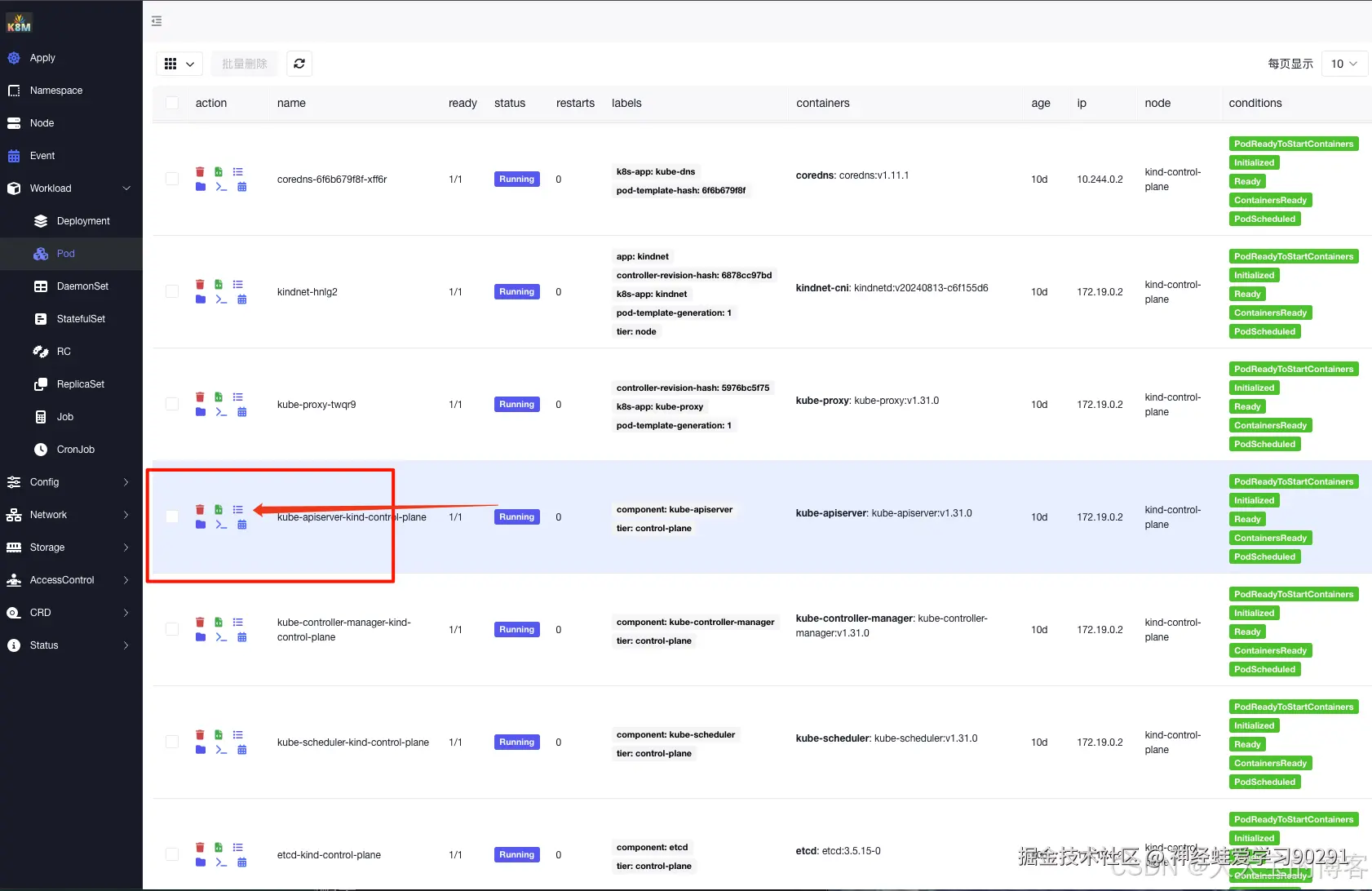This screenshot has height=891, width=1372.
Task: Open the folder icon for kube-proxy-twqr9
Action: tap(201, 412)
